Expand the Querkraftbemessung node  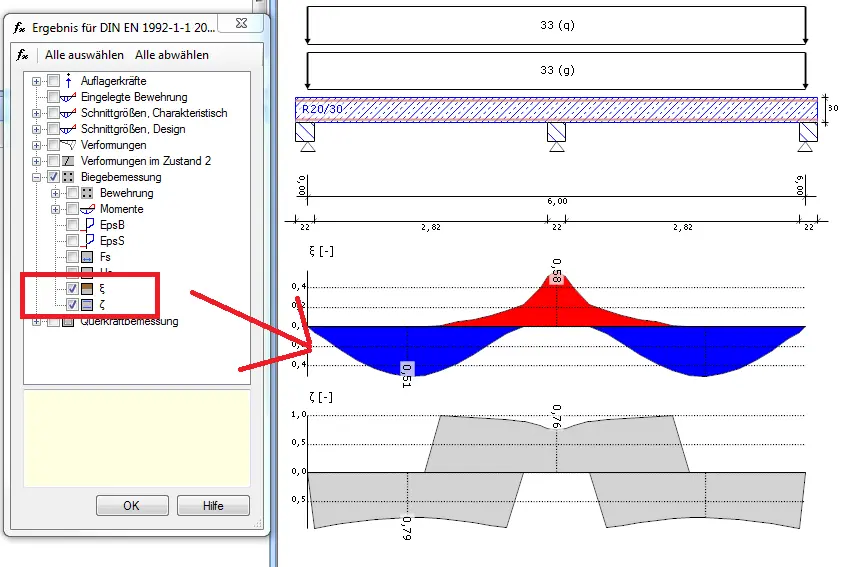click(36, 321)
